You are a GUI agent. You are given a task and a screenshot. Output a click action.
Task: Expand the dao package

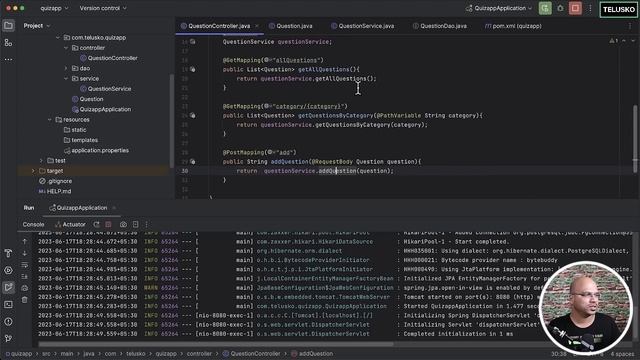point(66,68)
